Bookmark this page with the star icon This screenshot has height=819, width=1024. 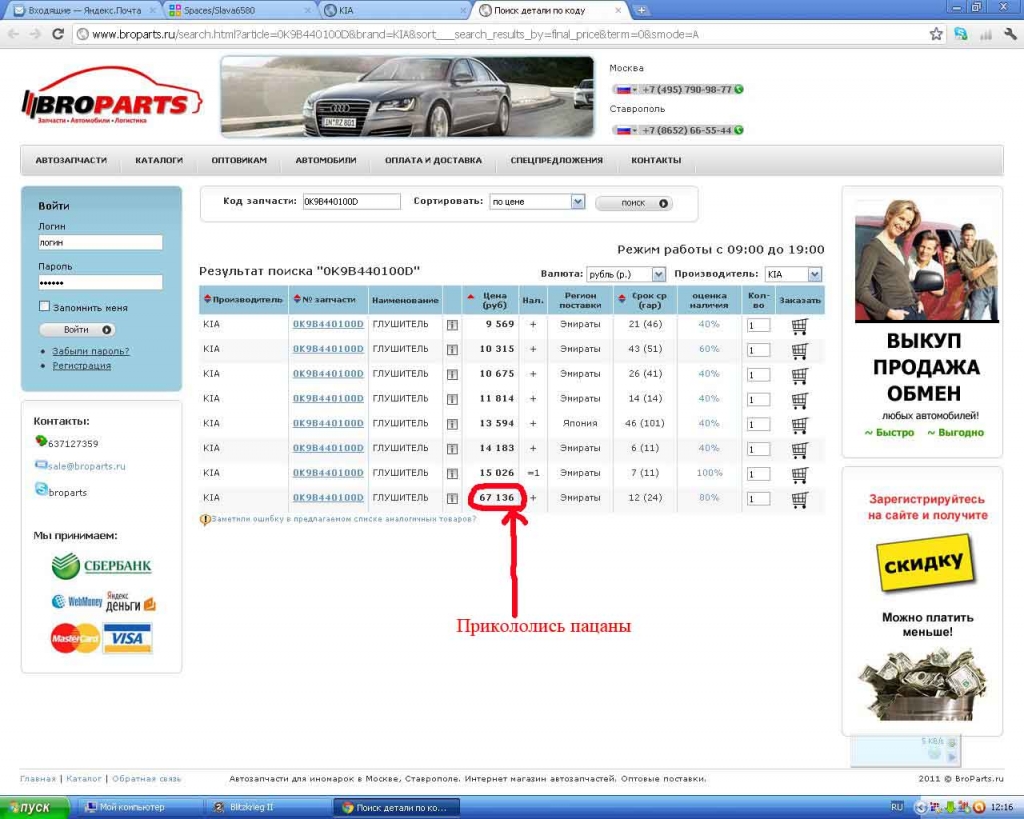[x=936, y=34]
